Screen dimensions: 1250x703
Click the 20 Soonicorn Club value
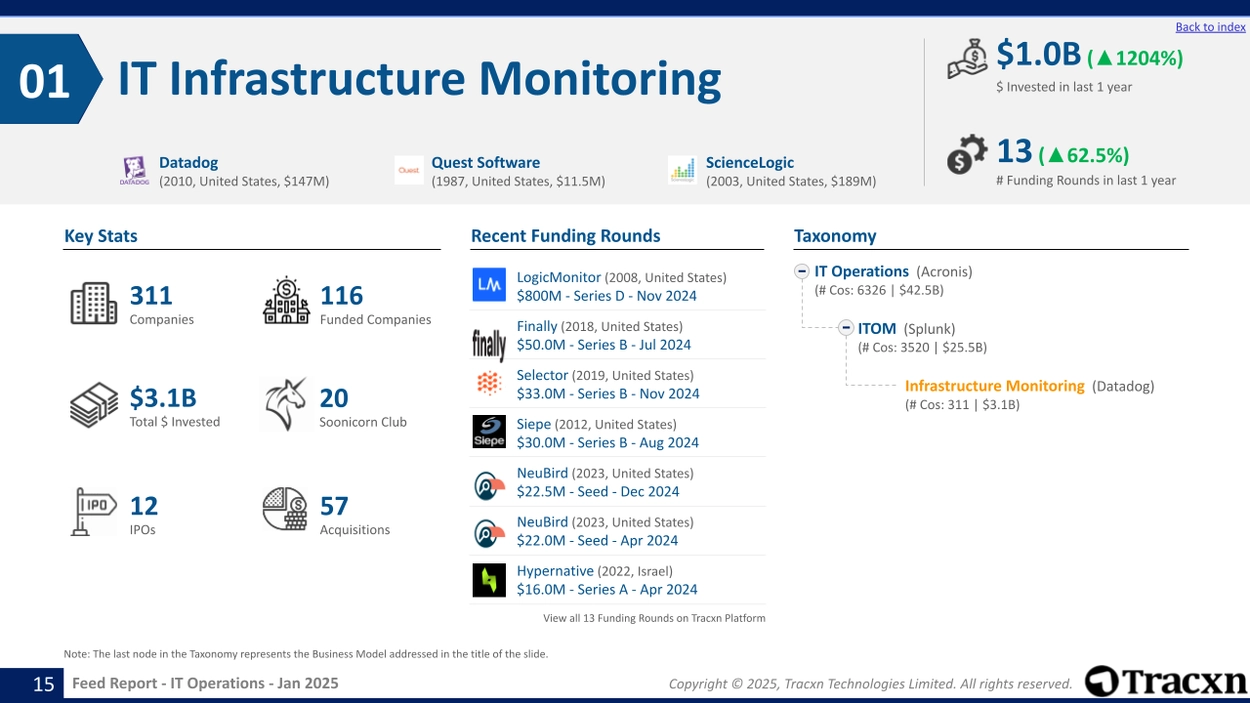point(334,397)
